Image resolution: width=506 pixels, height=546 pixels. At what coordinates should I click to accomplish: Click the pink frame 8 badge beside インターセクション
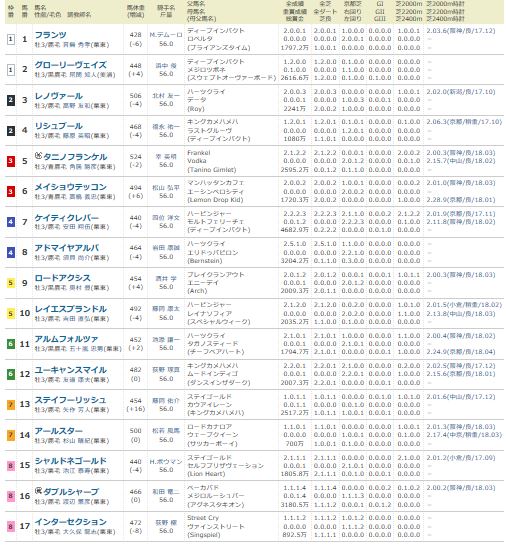[x=11, y=526]
